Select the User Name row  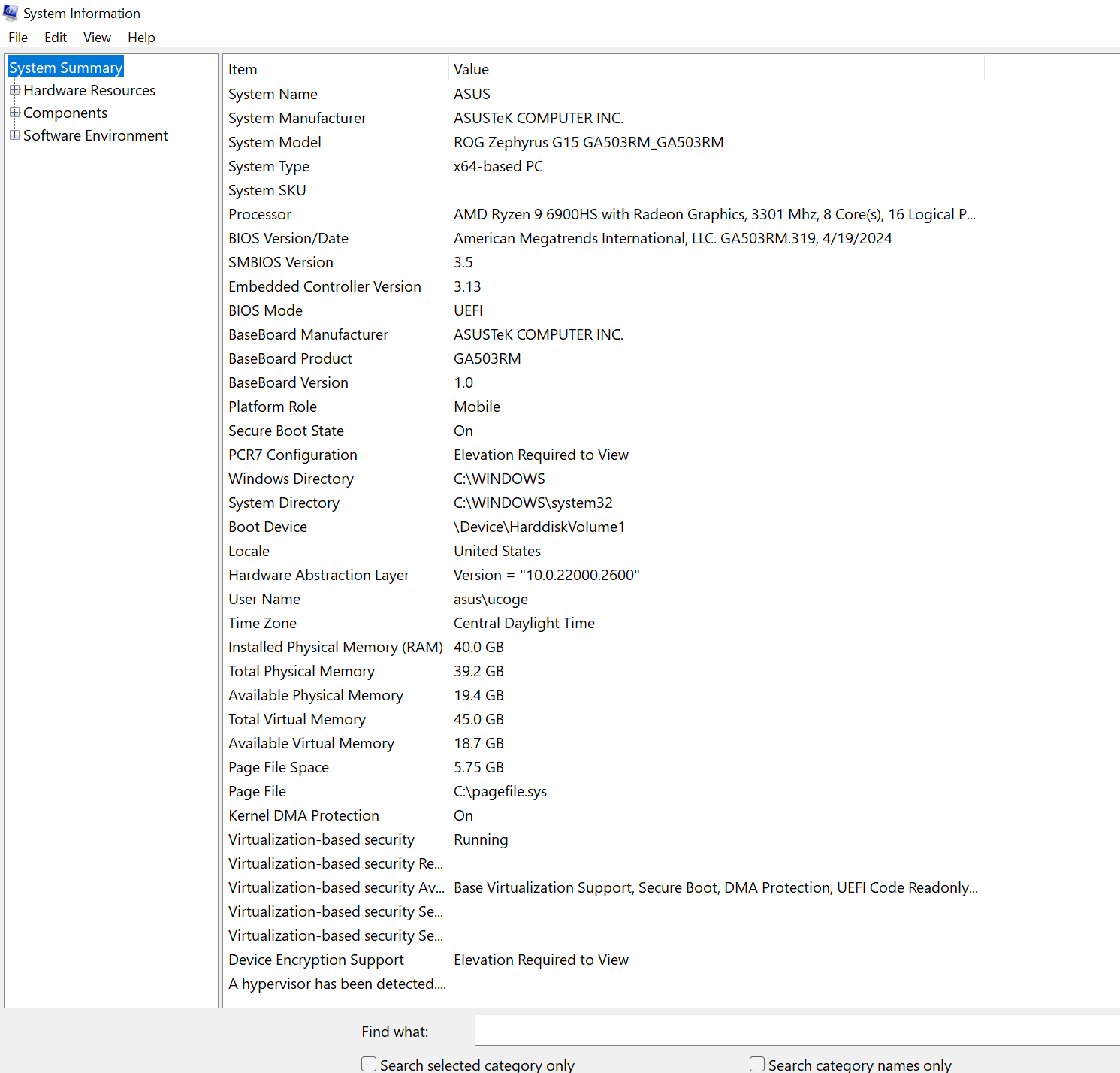click(604, 599)
